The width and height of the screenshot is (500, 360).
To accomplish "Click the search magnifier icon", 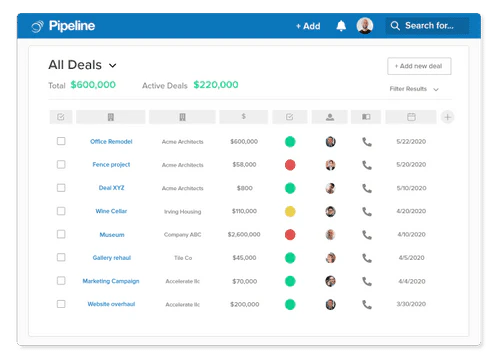I will click(395, 26).
